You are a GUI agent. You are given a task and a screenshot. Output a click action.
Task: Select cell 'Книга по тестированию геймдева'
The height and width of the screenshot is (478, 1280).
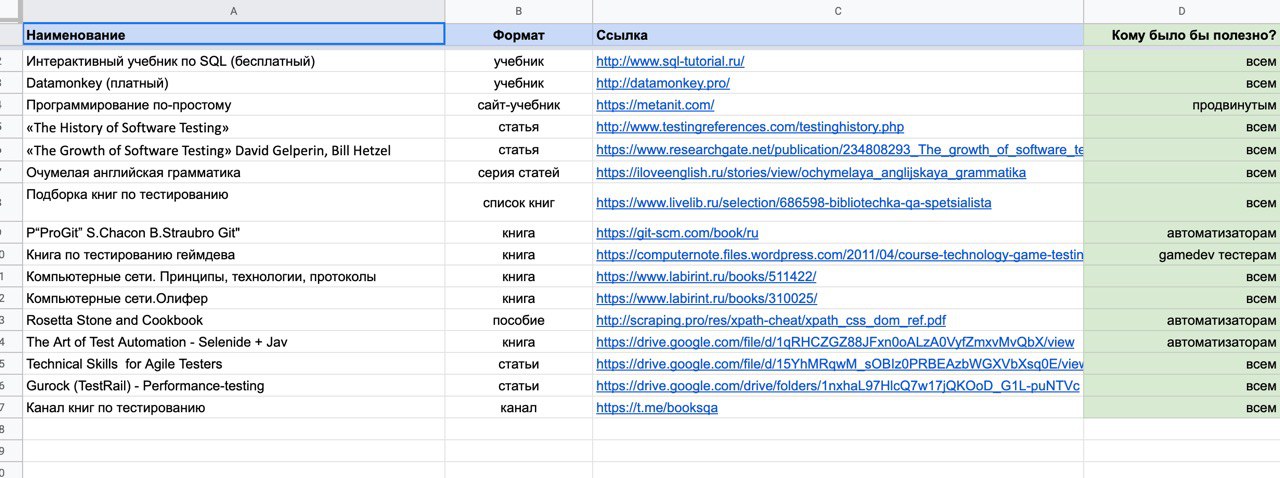pos(234,255)
